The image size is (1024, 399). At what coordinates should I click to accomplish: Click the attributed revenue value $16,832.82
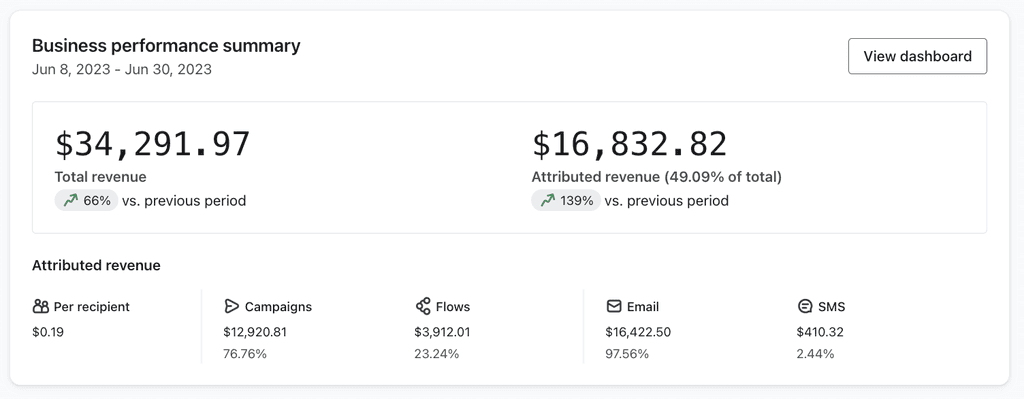tap(629, 144)
